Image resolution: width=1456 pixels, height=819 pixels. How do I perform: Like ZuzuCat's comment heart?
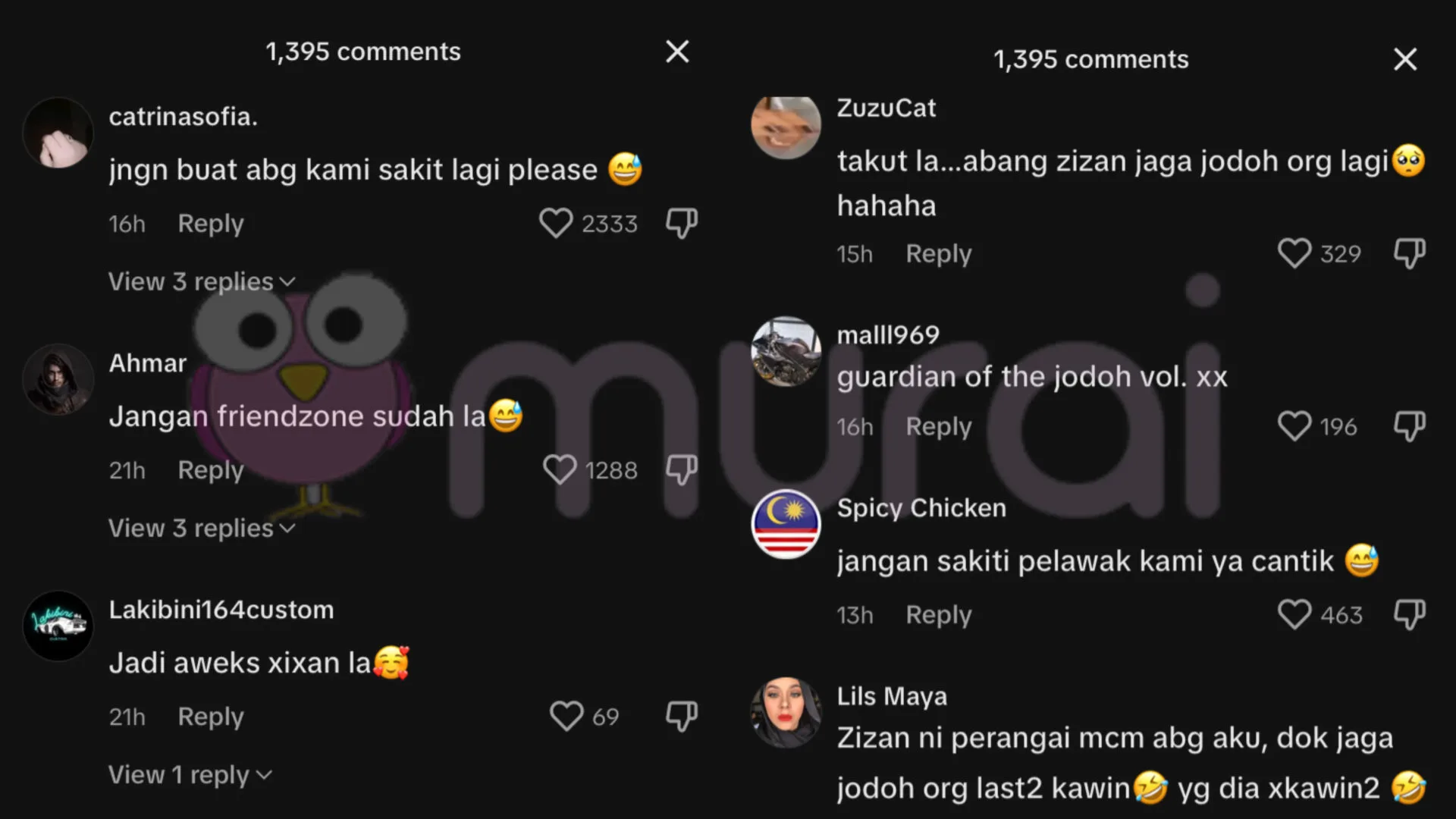[x=1294, y=253]
